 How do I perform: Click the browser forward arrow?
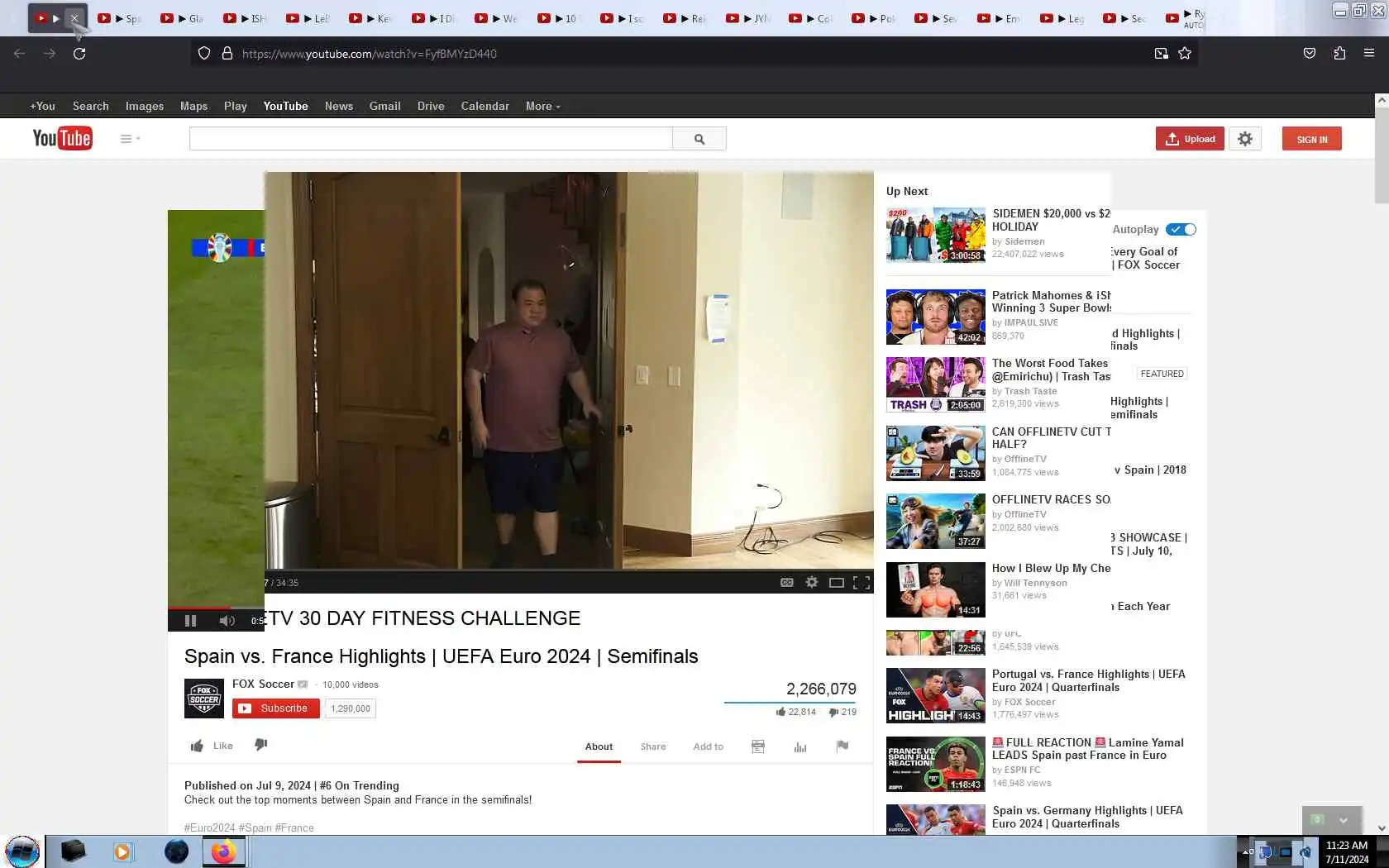click(x=50, y=54)
